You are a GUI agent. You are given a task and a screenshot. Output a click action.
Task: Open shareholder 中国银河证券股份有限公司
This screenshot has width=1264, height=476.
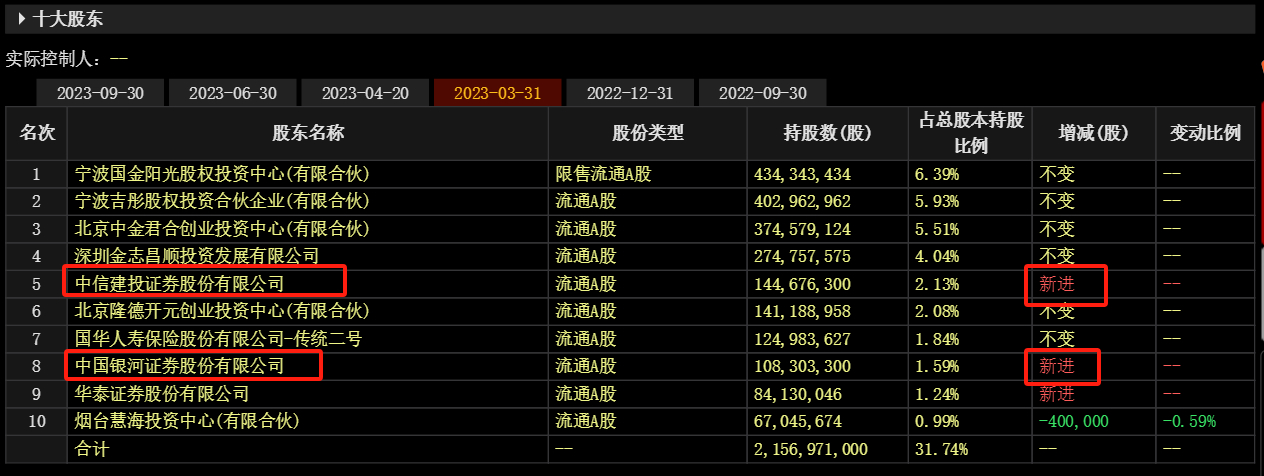coord(181,366)
